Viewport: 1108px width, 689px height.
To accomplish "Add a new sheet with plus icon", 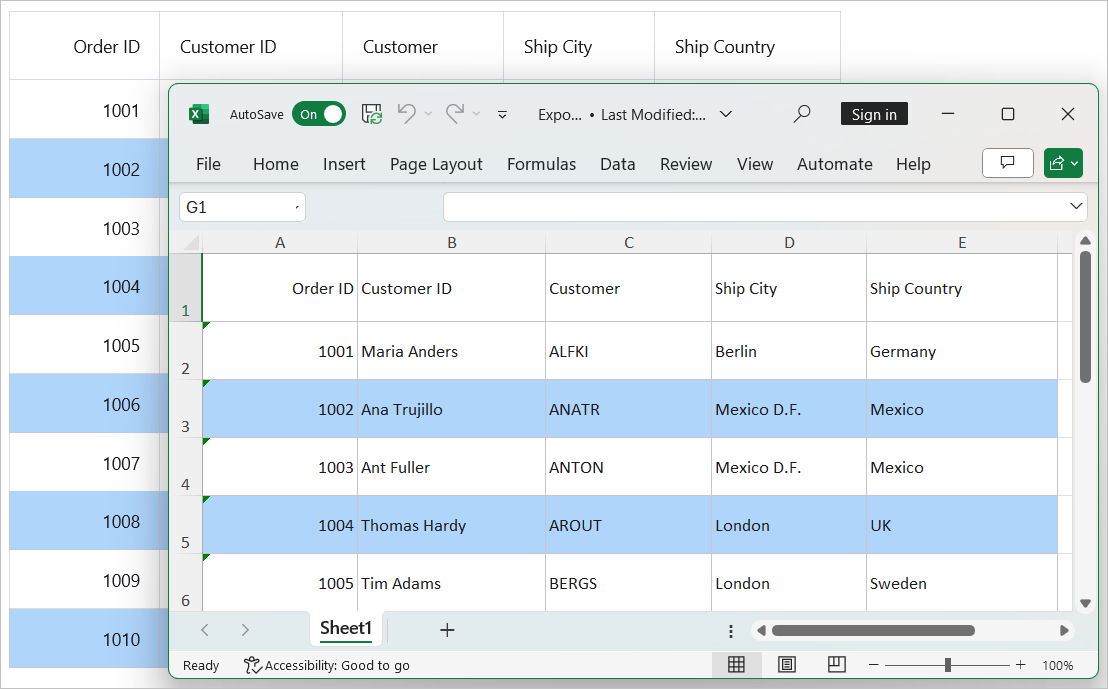I will pyautogui.click(x=447, y=630).
